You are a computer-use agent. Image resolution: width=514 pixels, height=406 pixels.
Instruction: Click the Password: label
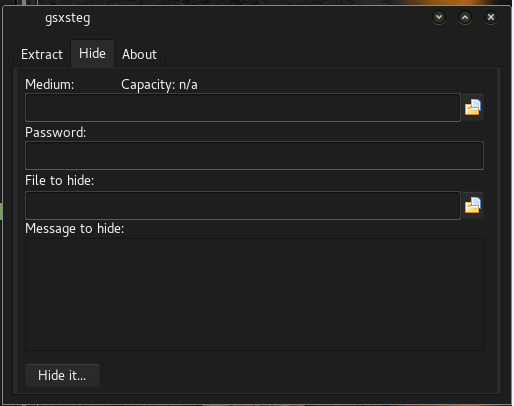56,133
